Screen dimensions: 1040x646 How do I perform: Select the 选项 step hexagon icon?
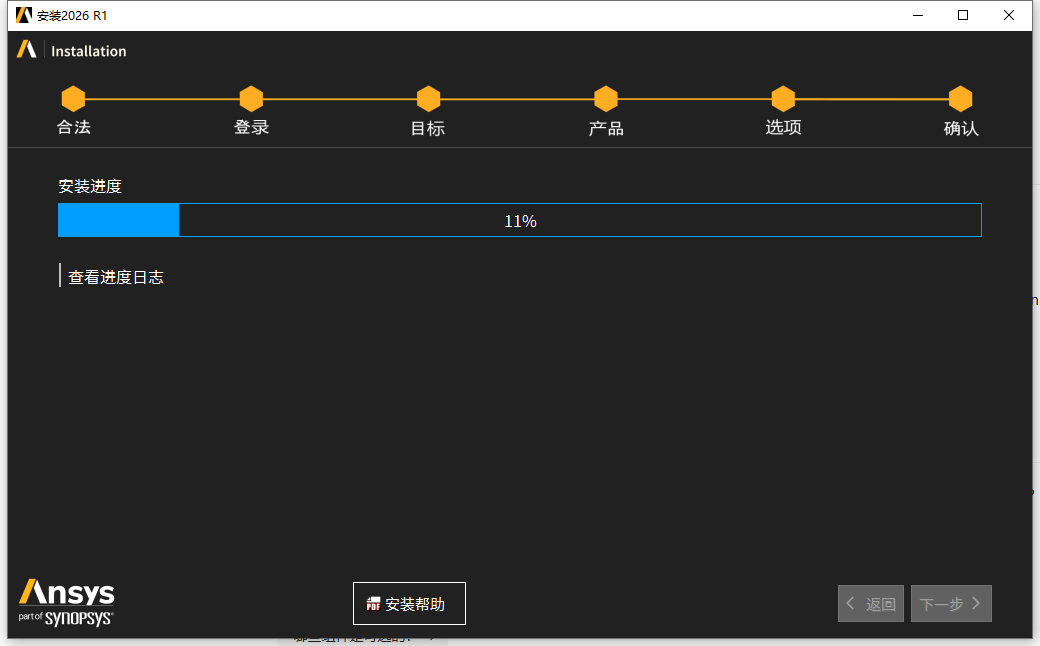coord(782,98)
